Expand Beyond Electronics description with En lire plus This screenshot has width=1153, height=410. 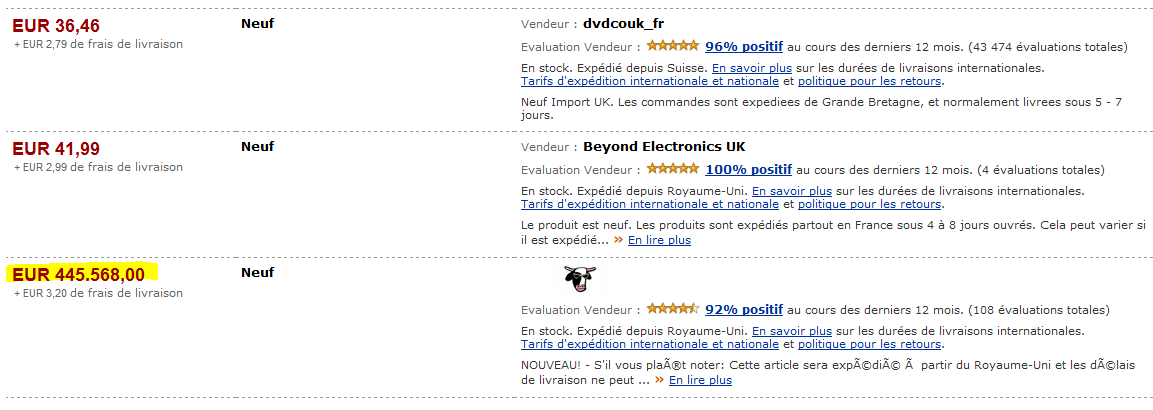pyautogui.click(x=659, y=240)
